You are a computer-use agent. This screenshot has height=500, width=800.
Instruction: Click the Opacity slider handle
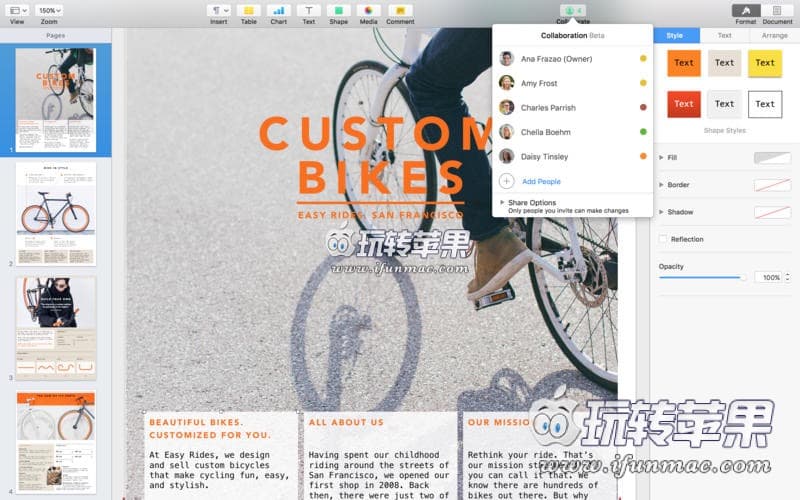[x=743, y=277]
